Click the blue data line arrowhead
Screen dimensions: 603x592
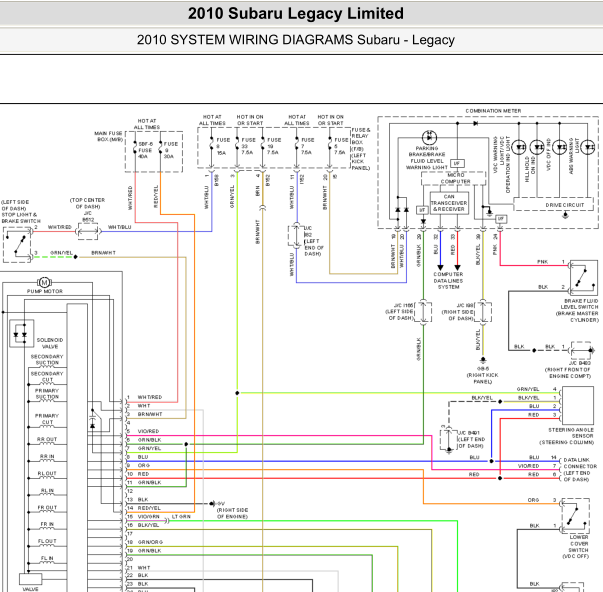click(x=440, y=268)
